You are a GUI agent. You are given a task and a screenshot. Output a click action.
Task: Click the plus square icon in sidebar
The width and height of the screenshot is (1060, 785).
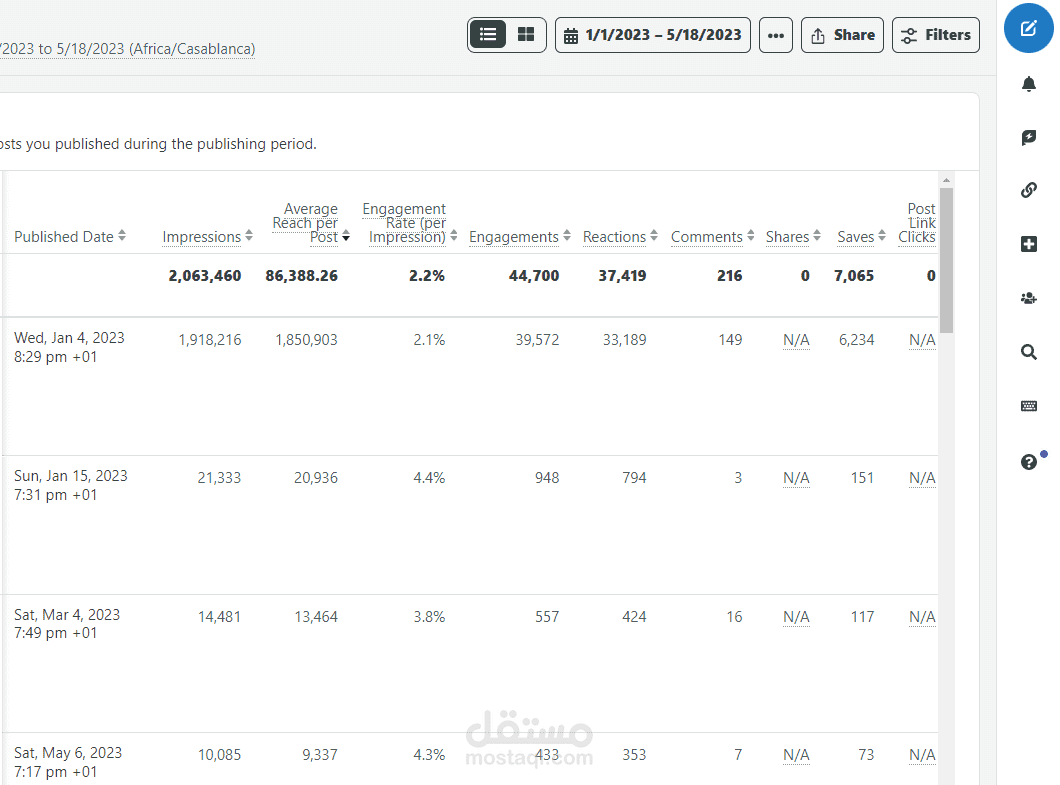1028,244
